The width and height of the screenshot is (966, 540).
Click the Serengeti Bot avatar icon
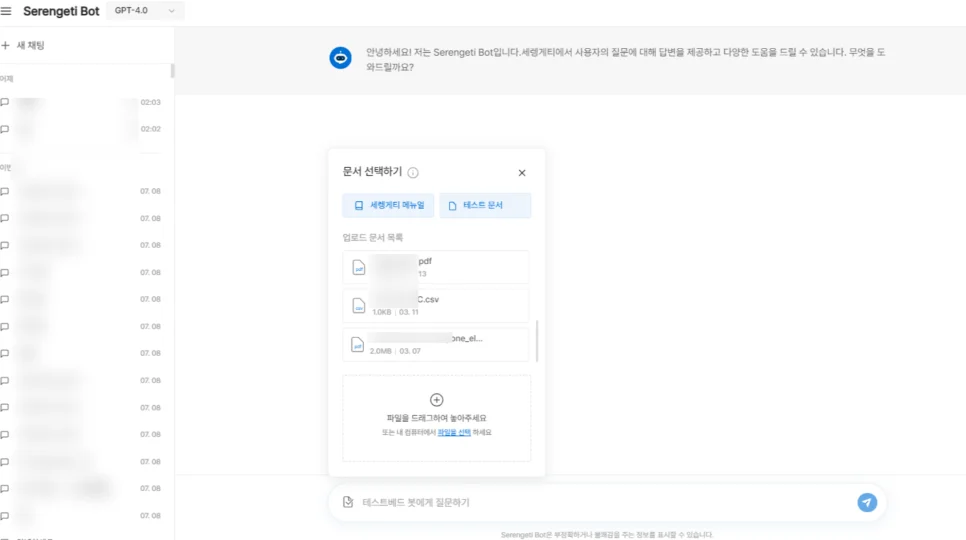pyautogui.click(x=340, y=58)
